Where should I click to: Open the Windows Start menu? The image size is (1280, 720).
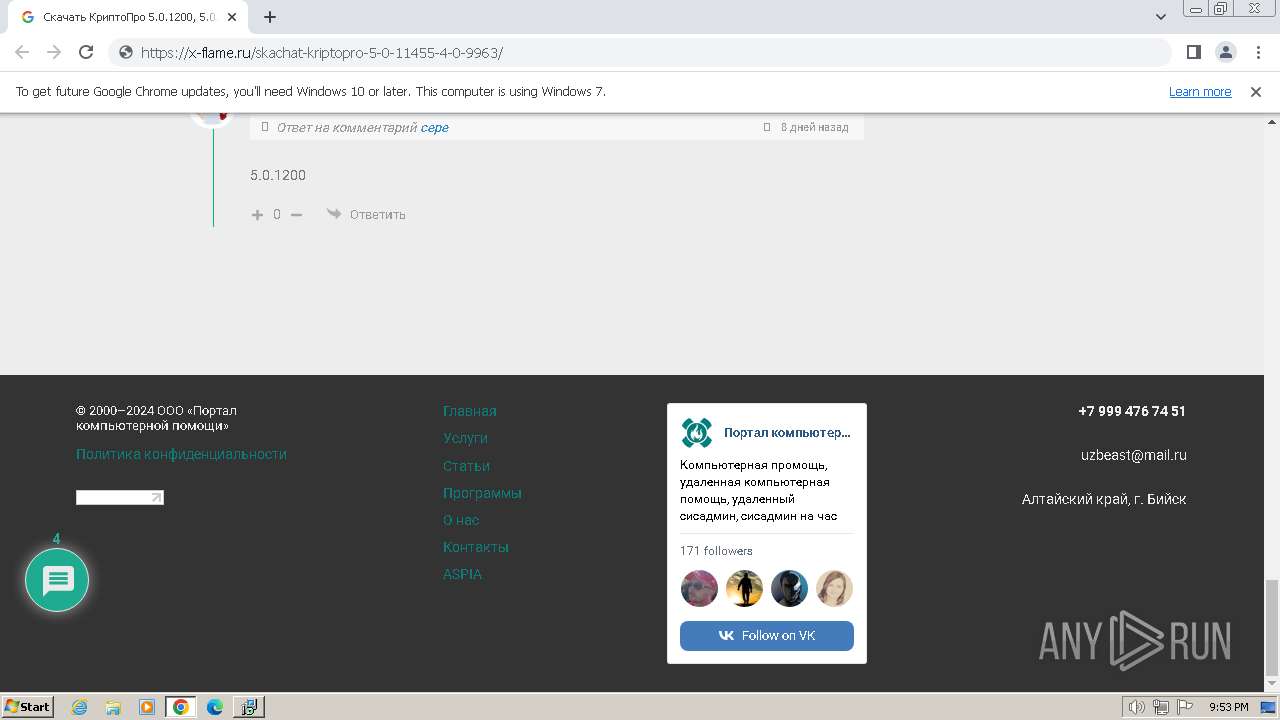[28, 706]
